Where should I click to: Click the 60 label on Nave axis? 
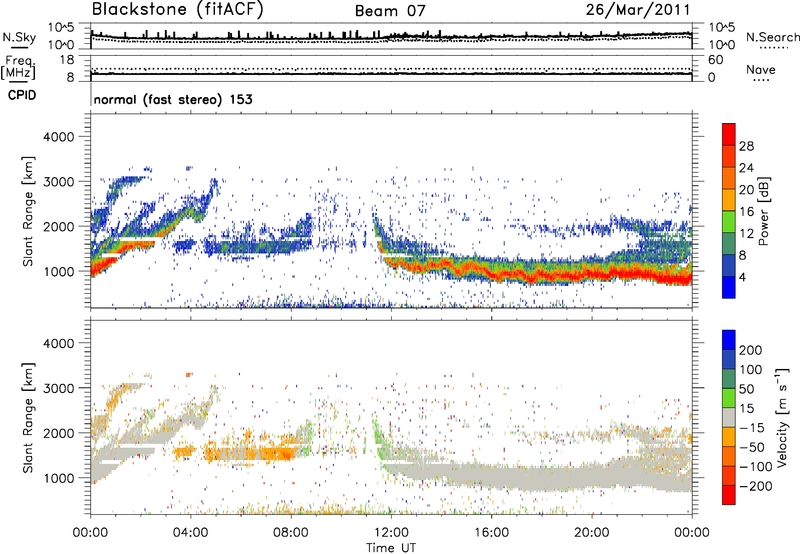click(715, 60)
